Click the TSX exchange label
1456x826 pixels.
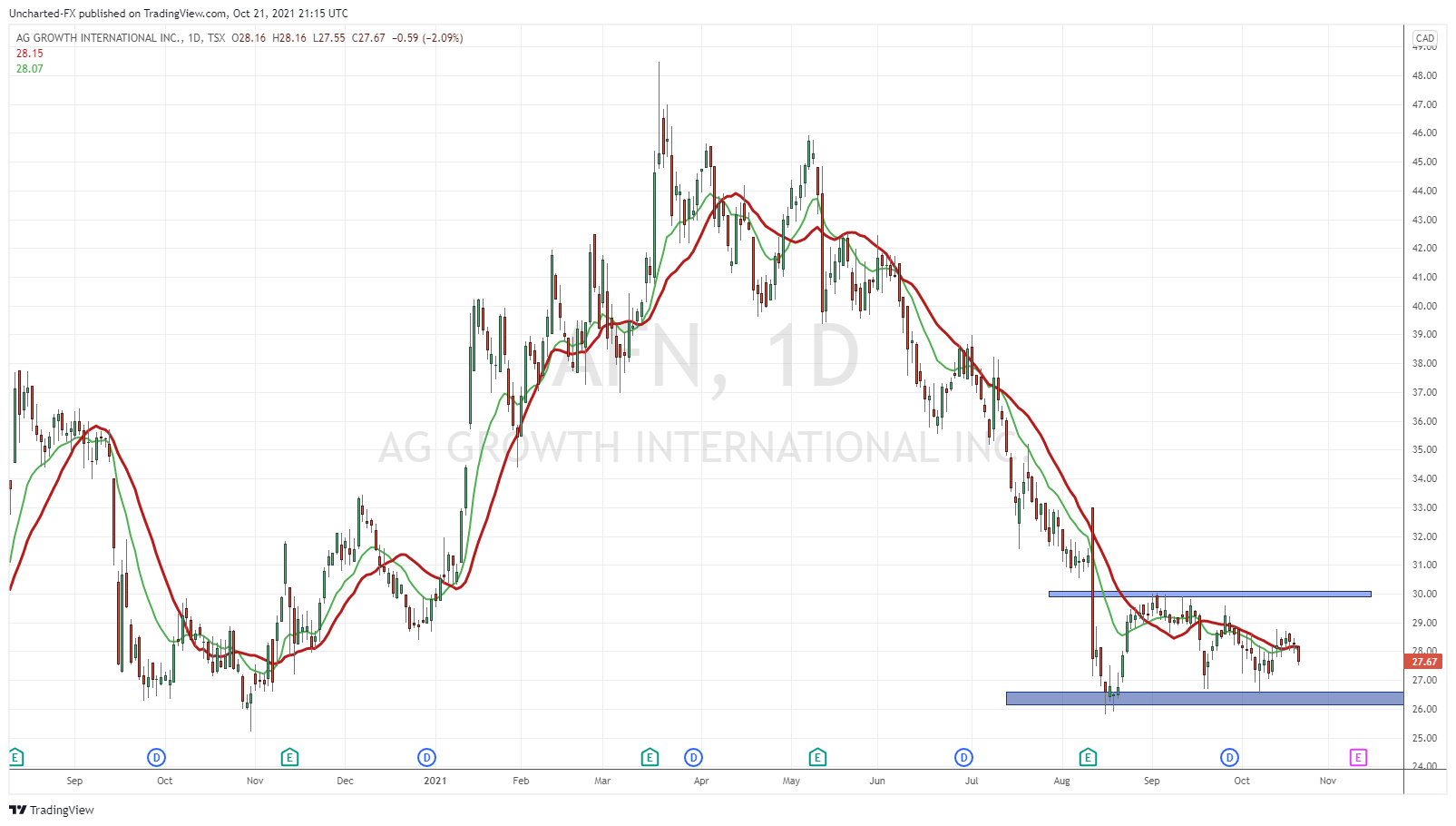216,38
